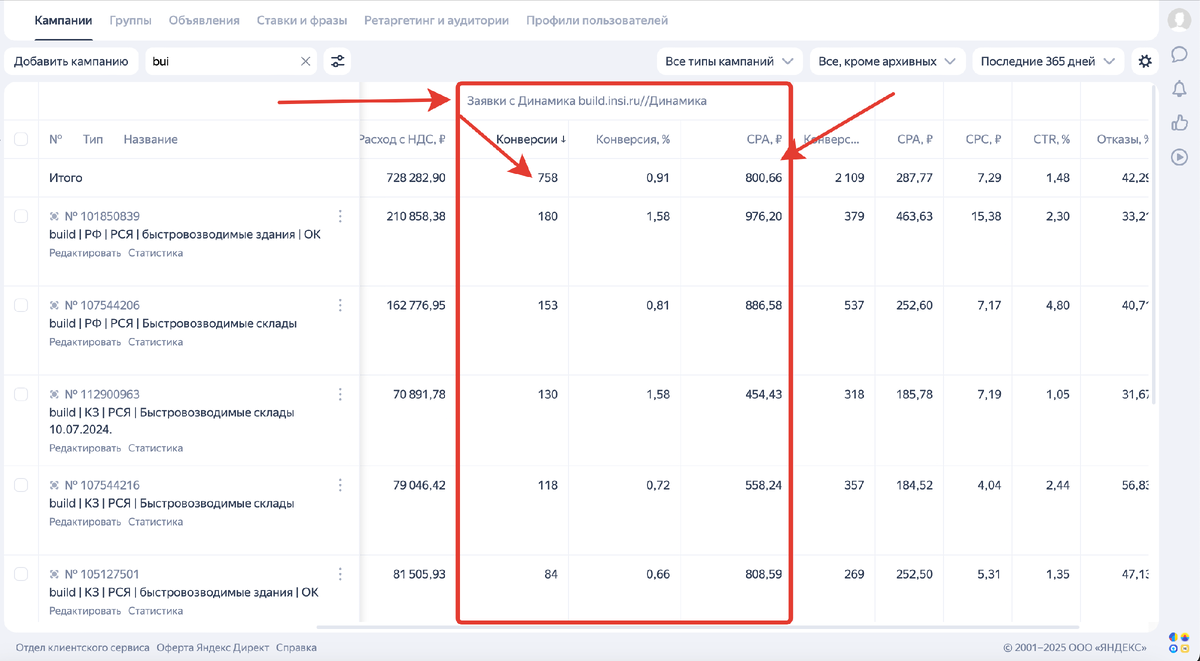The height and width of the screenshot is (661, 1200).
Task: Open the 'Все, кроме архивных' dropdown
Action: (887, 62)
